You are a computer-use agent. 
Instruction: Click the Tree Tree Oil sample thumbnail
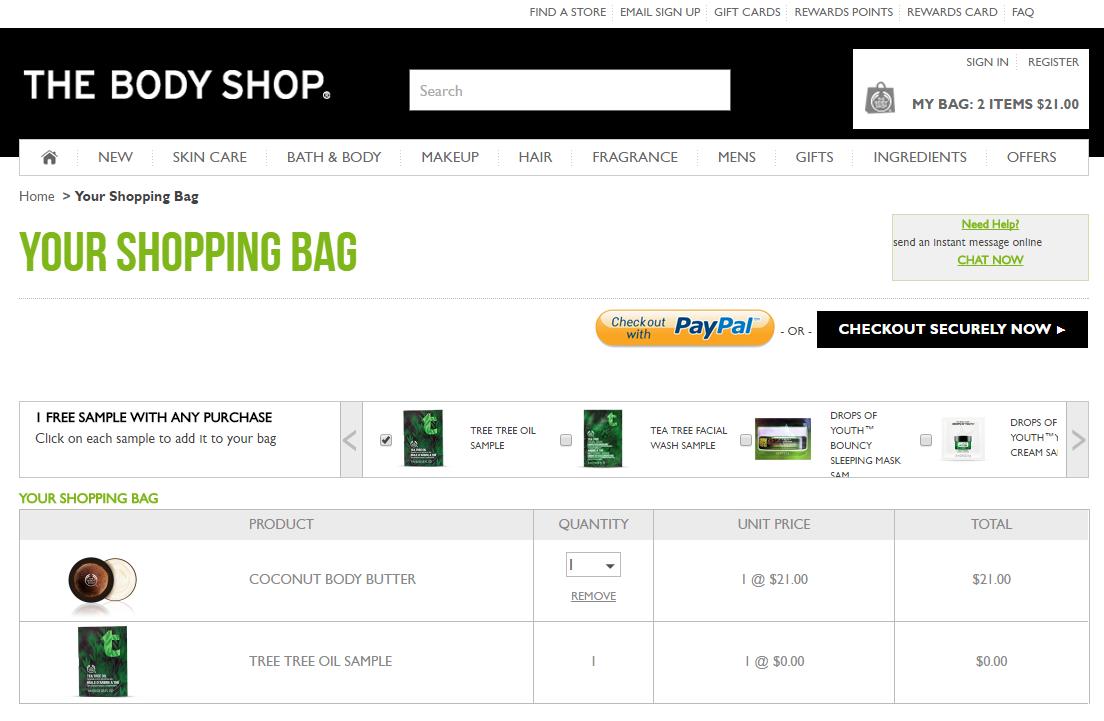pos(423,438)
